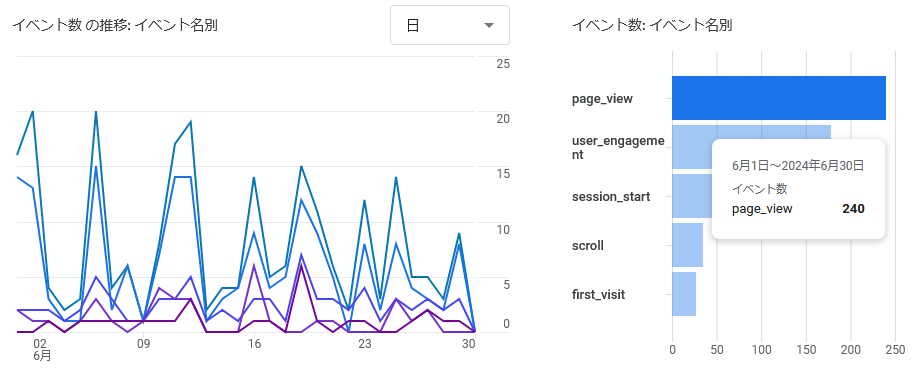Click the session_start label
The width and height of the screenshot is (912, 371).
pos(611,197)
